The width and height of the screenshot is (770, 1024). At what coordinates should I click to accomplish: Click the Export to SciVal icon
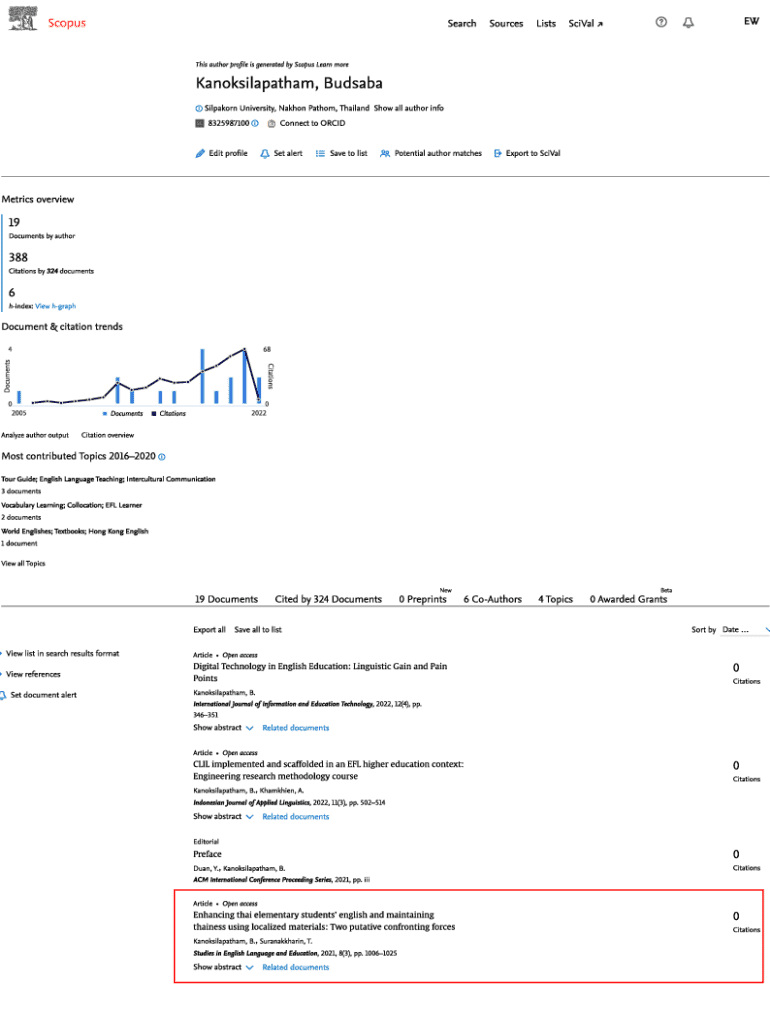click(x=498, y=154)
